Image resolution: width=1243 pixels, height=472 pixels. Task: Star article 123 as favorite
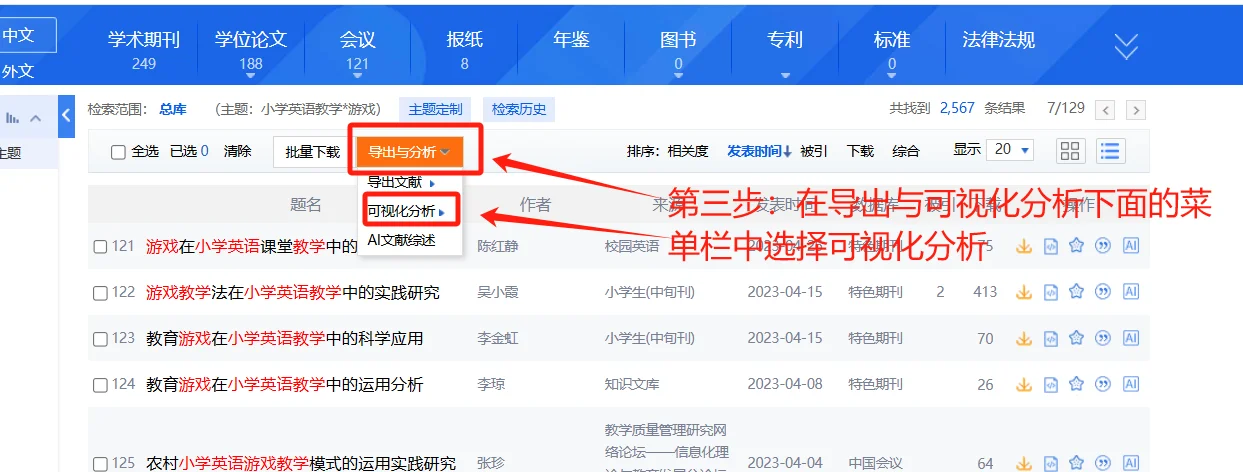[x=1076, y=338]
